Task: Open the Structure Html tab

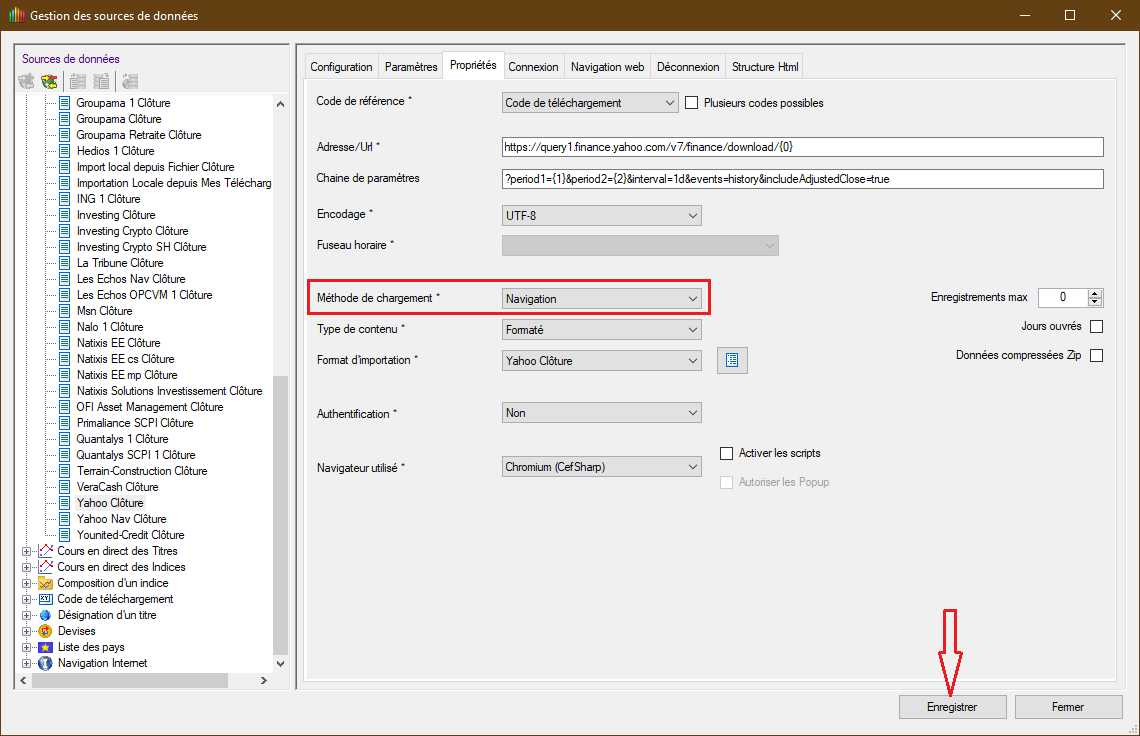Action: pyautogui.click(x=765, y=67)
